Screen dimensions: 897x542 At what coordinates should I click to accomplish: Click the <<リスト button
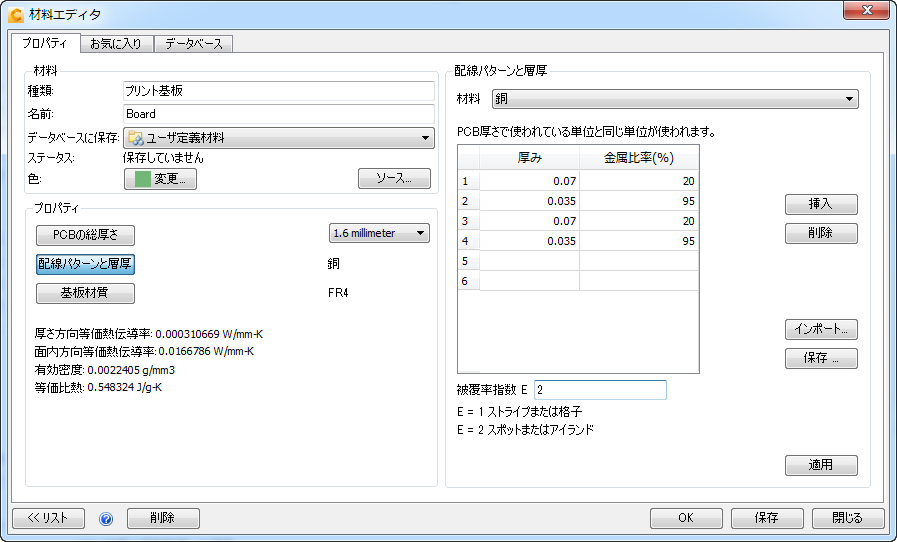49,518
